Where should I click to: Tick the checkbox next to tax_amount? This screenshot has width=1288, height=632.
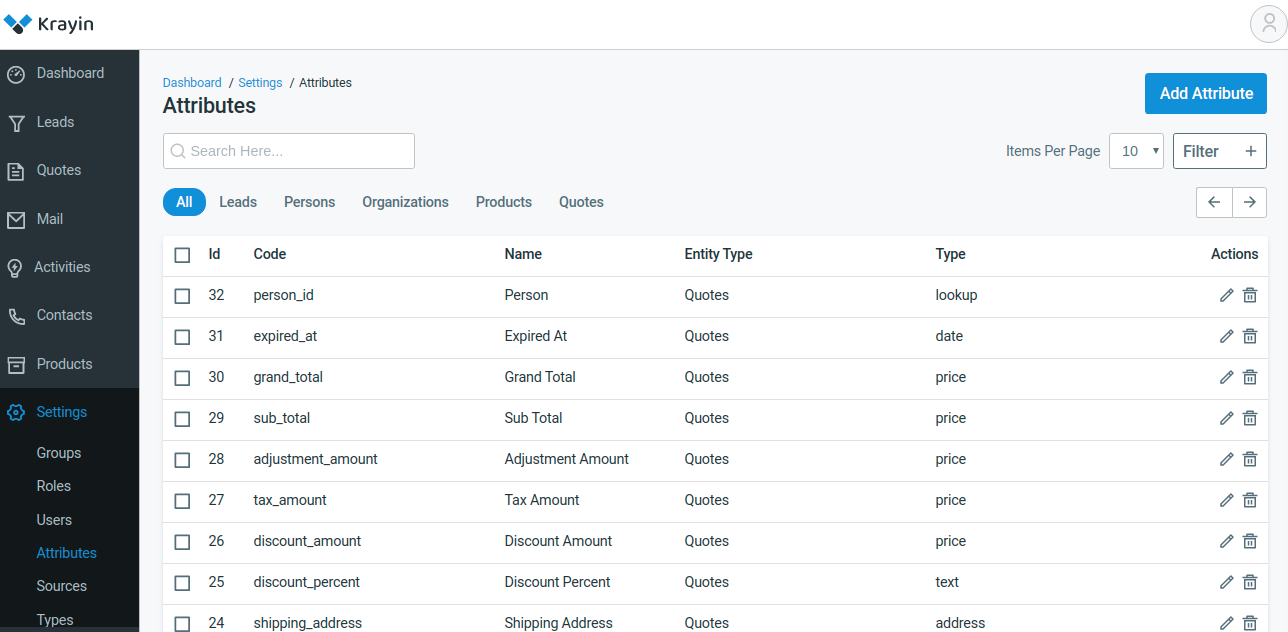tap(182, 500)
